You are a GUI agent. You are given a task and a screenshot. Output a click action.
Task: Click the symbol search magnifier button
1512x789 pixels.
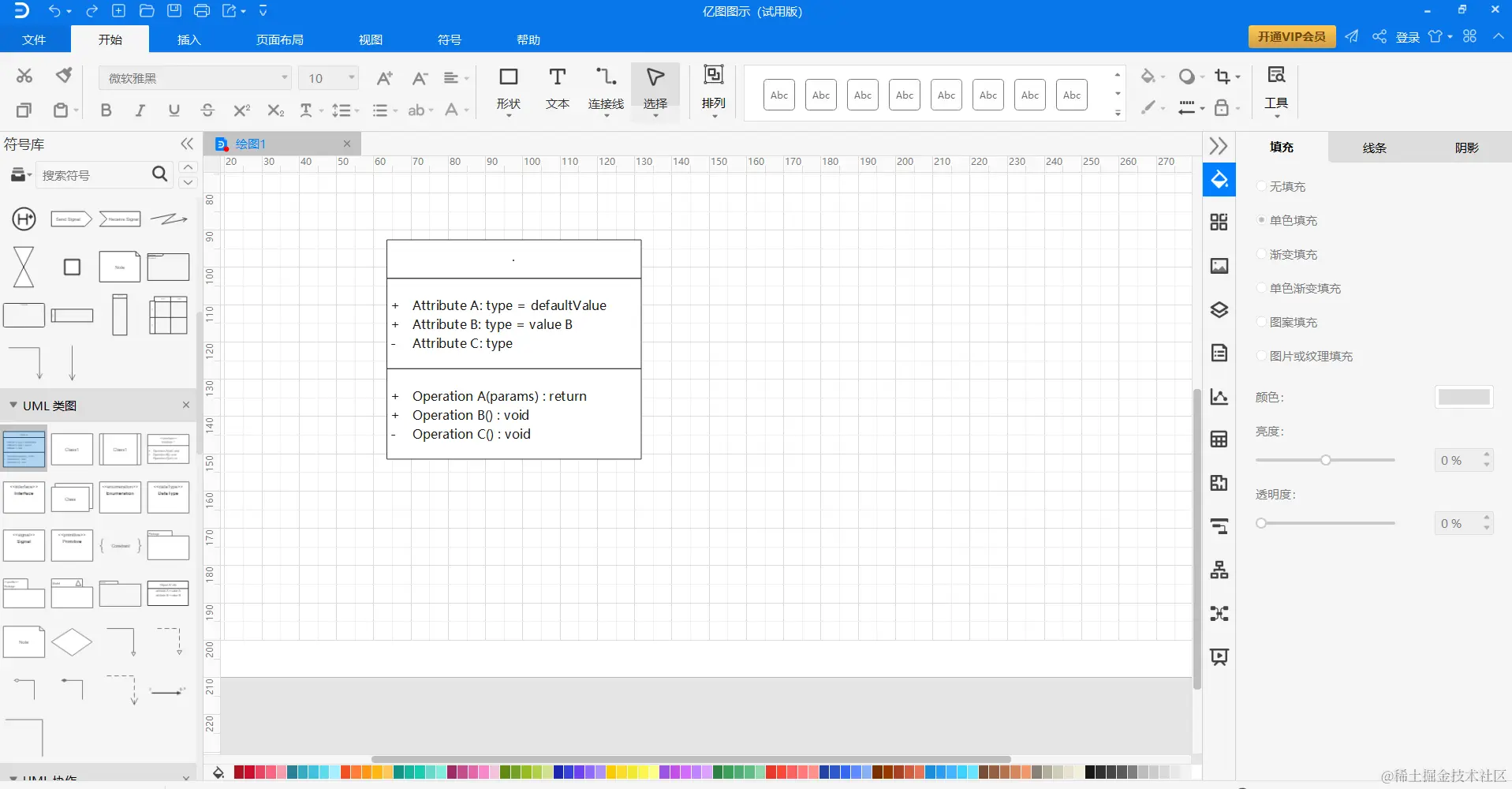(x=159, y=174)
